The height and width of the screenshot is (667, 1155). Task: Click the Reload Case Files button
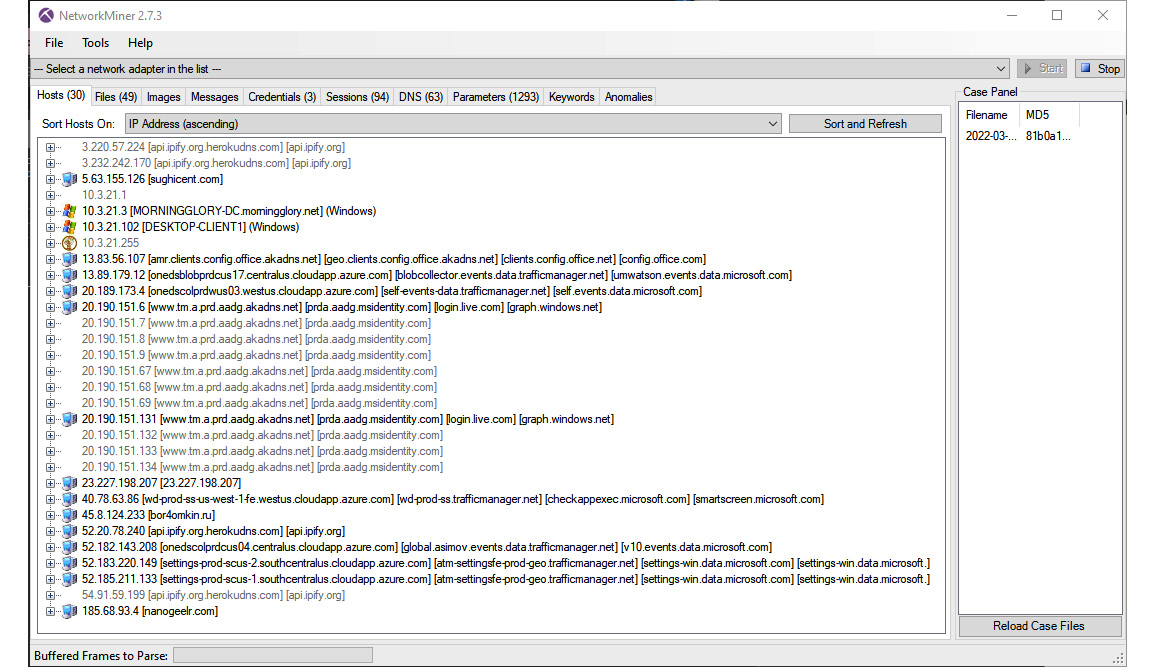click(x=1039, y=626)
